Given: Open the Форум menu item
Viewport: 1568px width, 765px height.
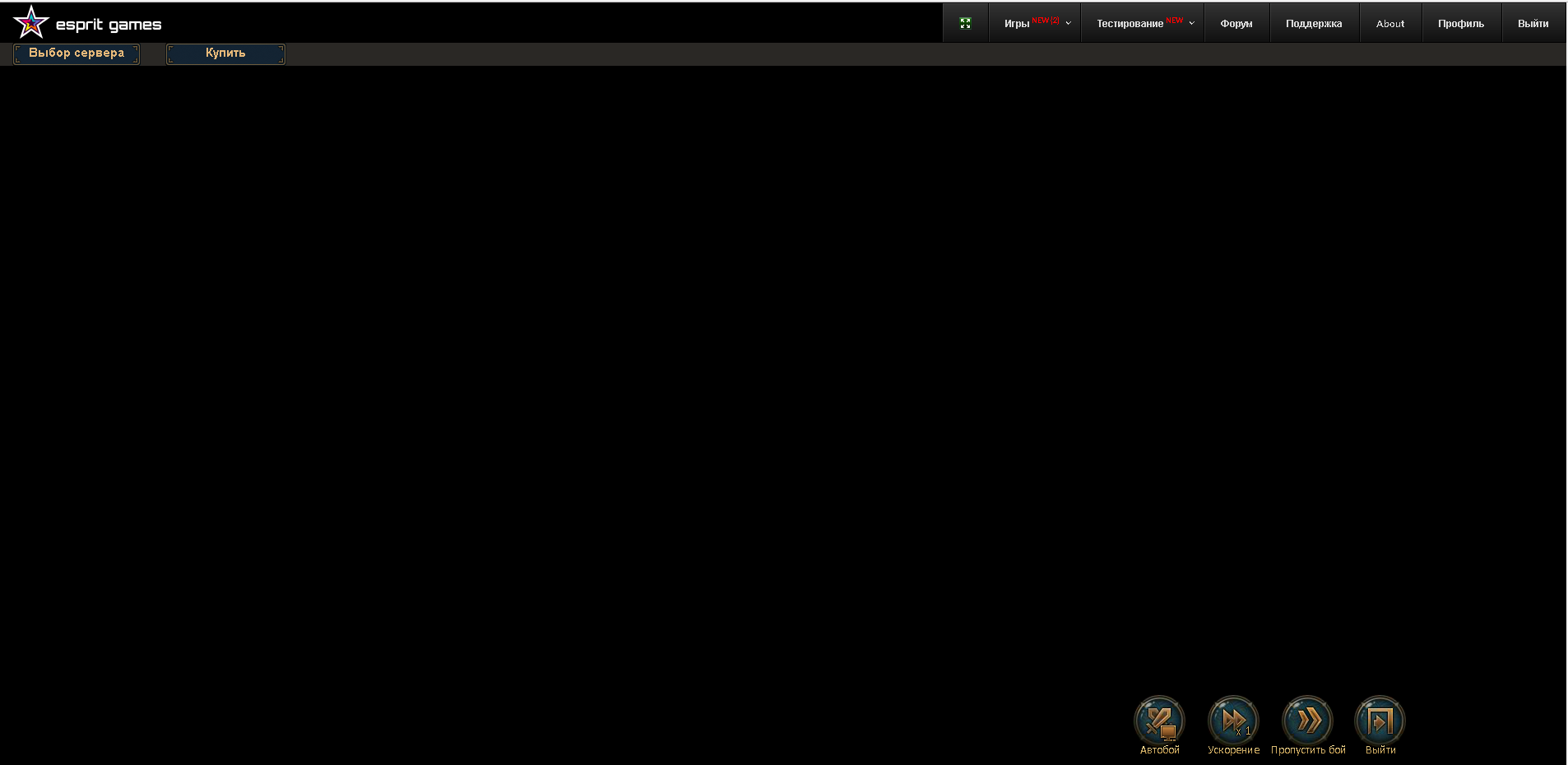Looking at the screenshot, I should tap(1236, 24).
